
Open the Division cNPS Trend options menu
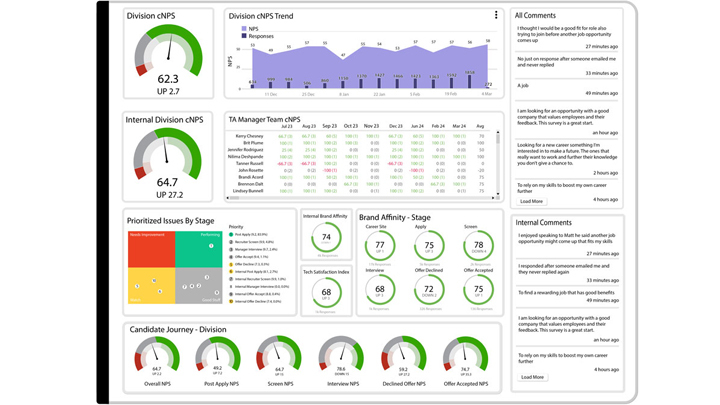click(496, 16)
